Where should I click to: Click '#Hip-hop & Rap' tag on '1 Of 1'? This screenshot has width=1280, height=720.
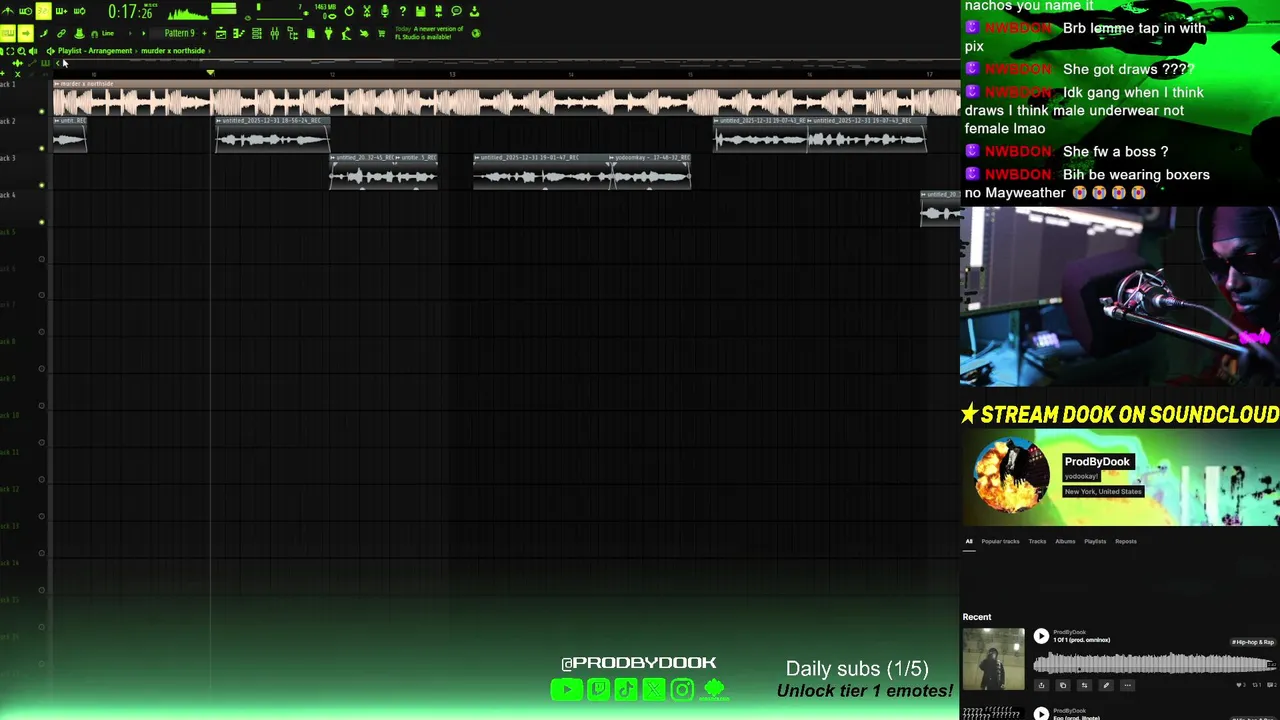tap(1253, 641)
